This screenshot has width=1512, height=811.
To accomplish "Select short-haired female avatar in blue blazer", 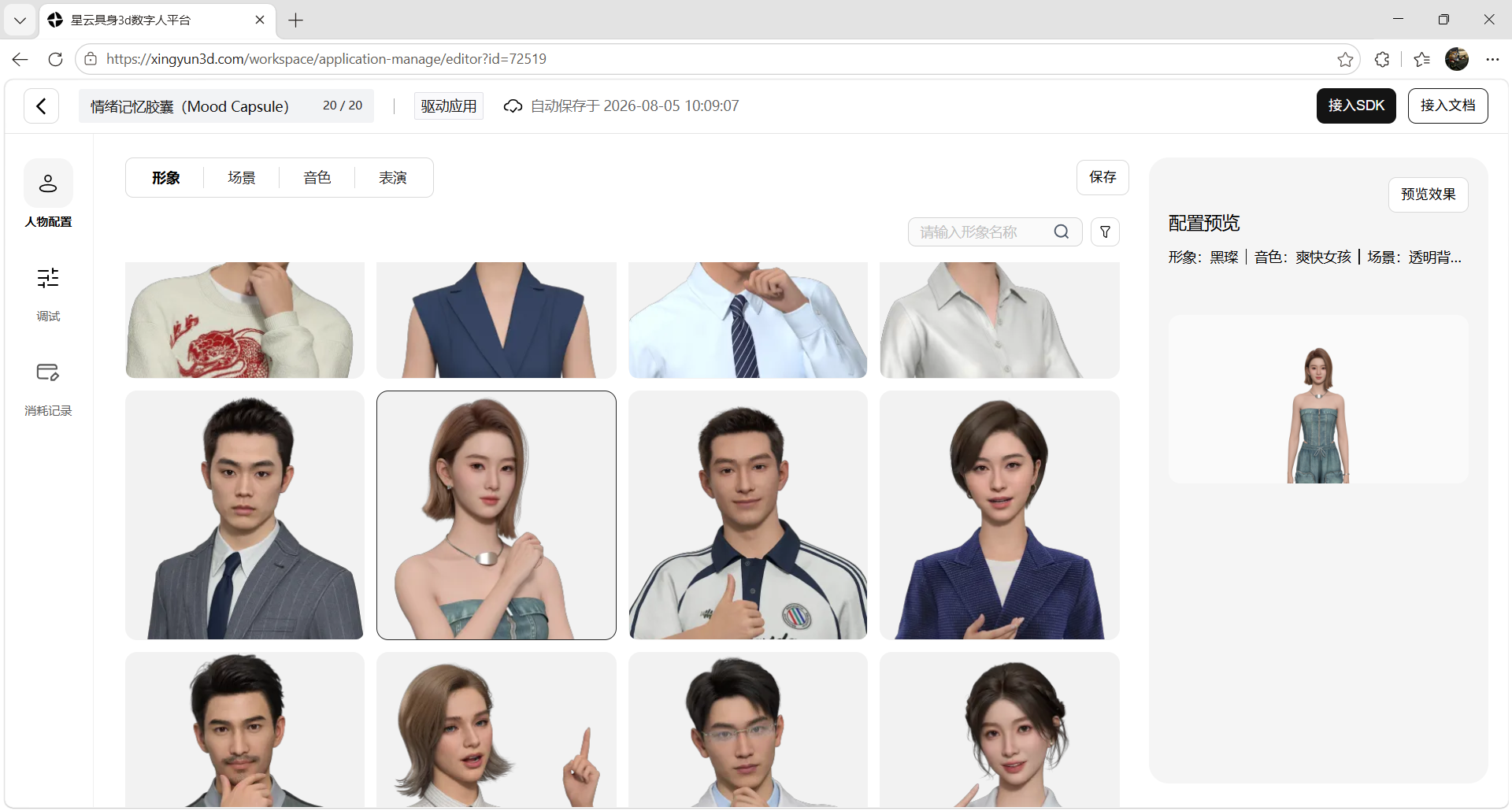I will (x=999, y=515).
